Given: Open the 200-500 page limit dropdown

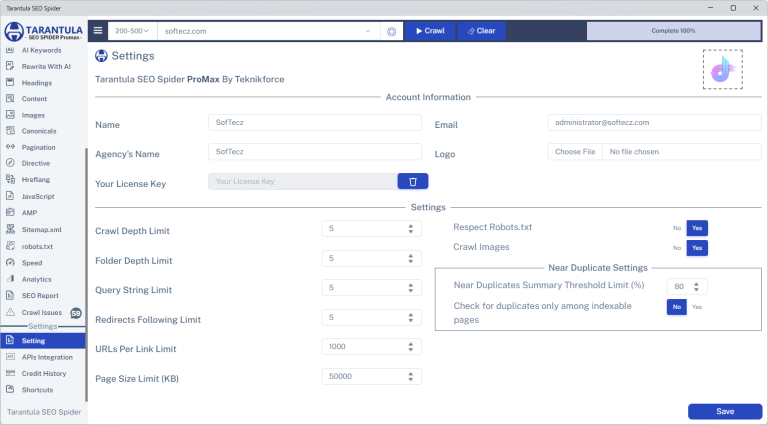Looking at the screenshot, I should 132,31.
